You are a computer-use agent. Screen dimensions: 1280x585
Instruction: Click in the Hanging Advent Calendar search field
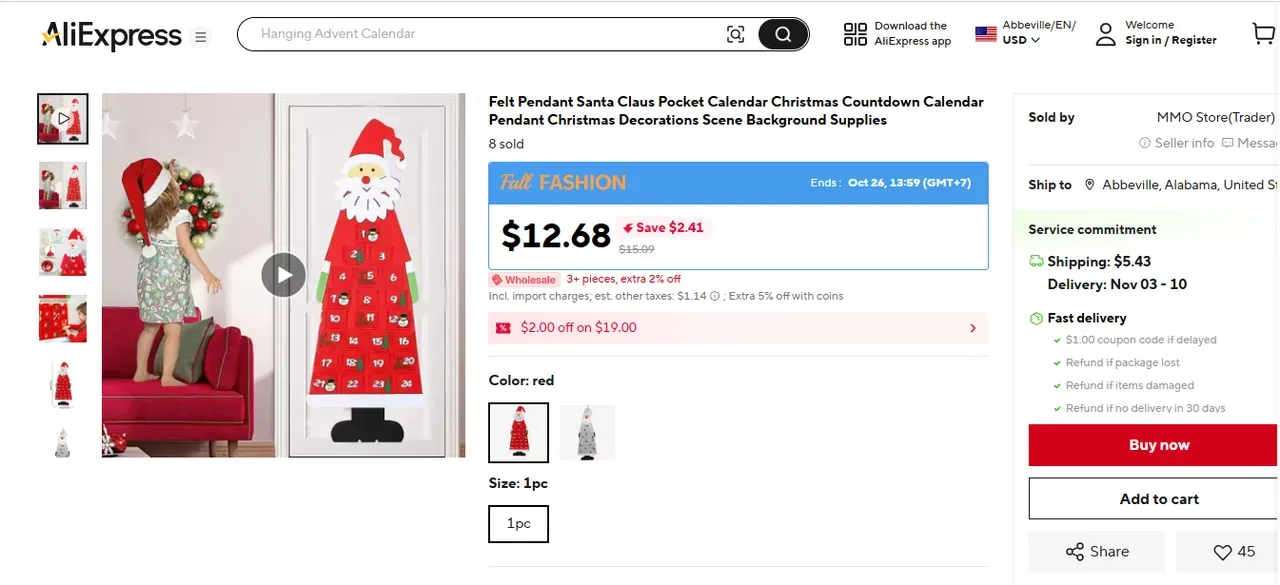pos(480,34)
